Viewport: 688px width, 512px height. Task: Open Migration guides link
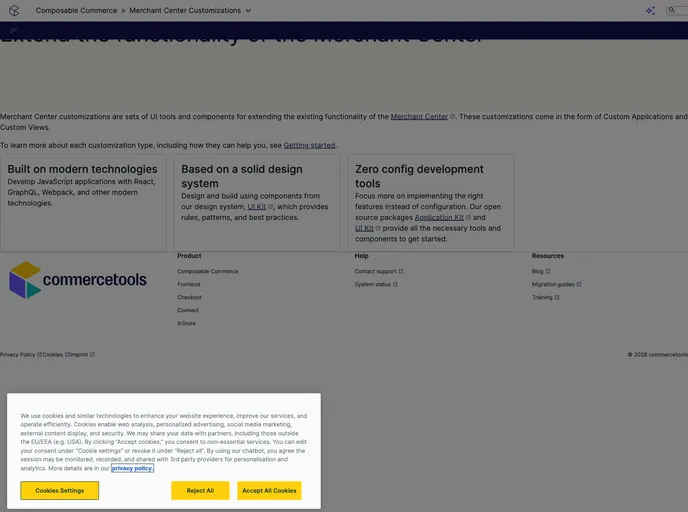tap(556, 284)
